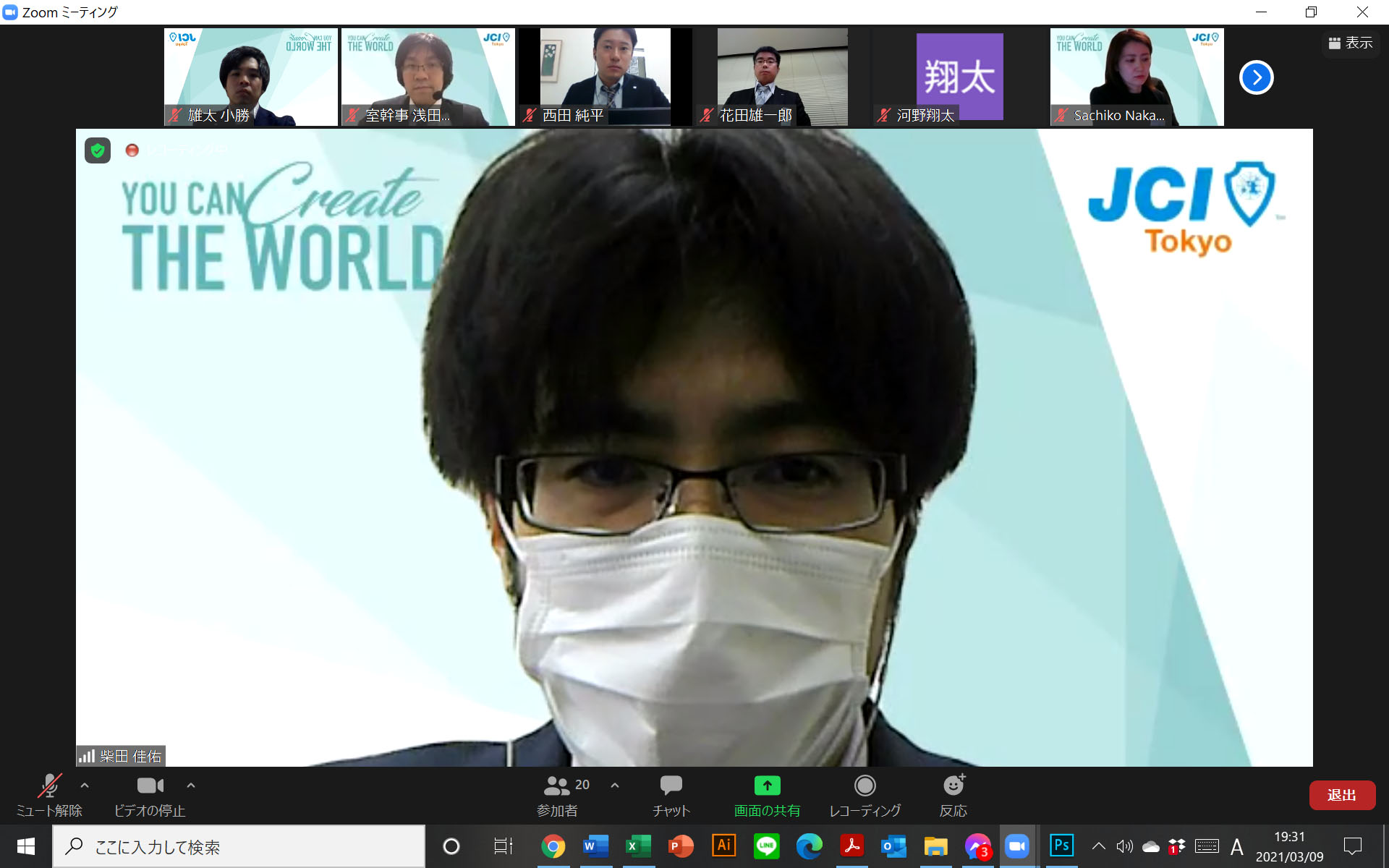Click the Windows search box
The height and width of the screenshot is (868, 1389).
click(x=239, y=846)
